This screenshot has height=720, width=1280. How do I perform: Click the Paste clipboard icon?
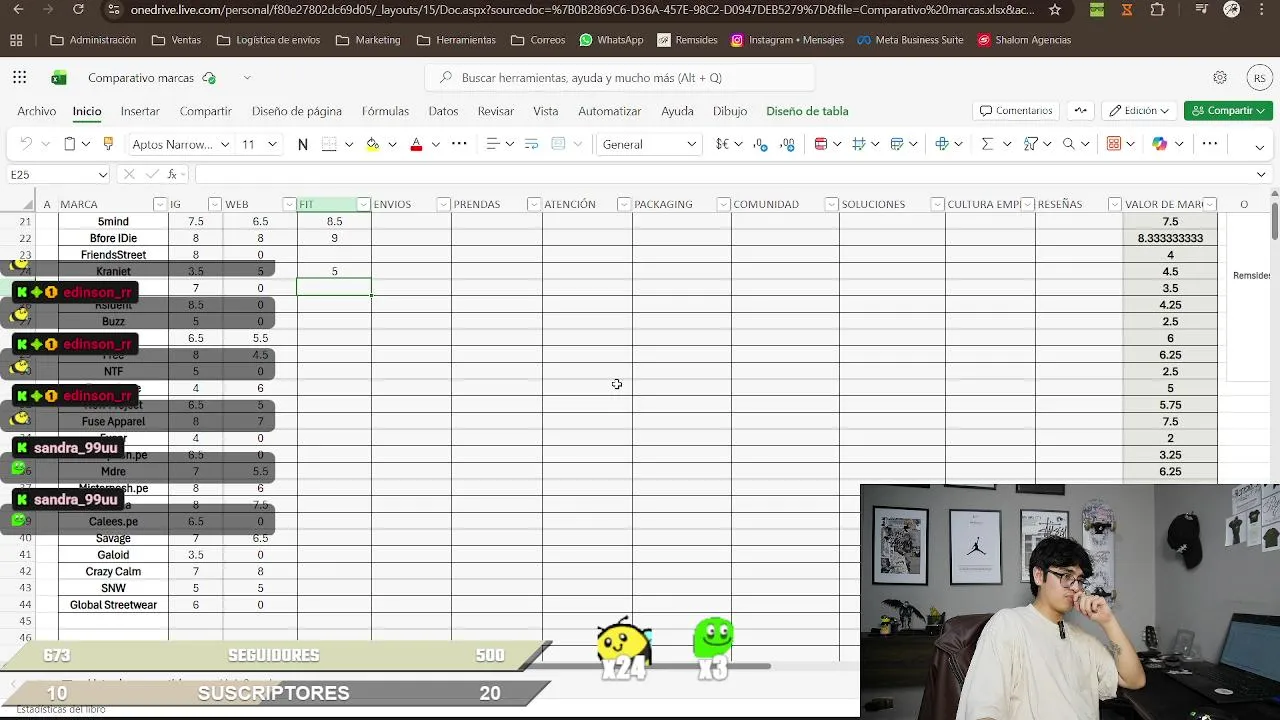pyautogui.click(x=69, y=144)
